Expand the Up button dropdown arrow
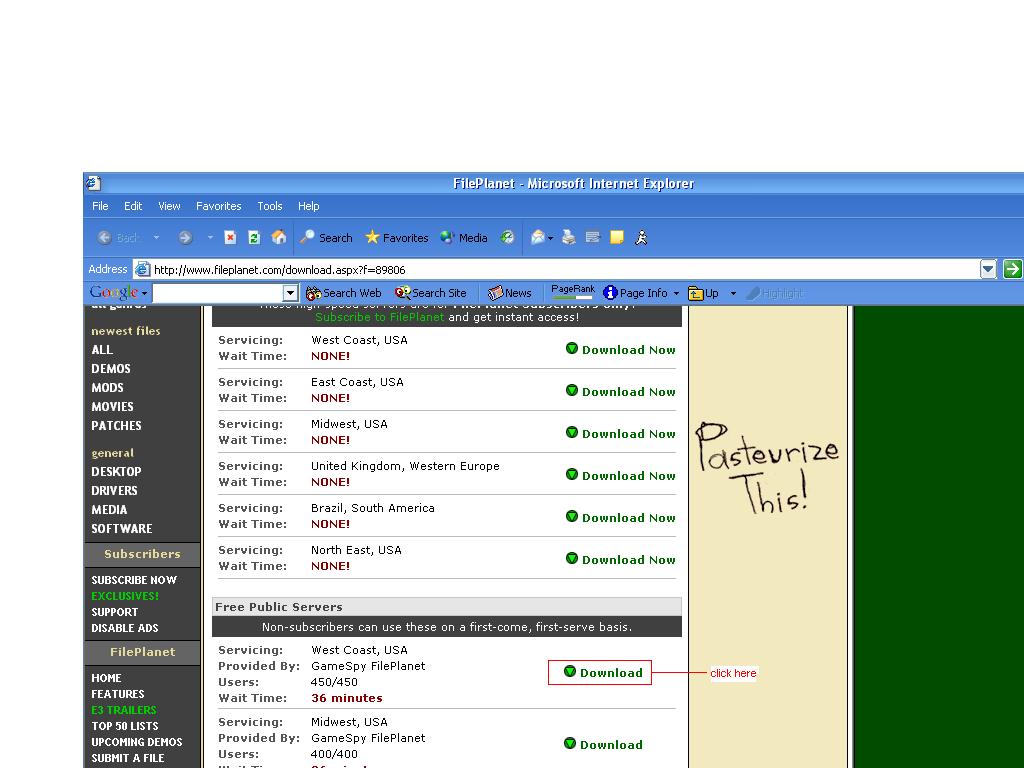The height and width of the screenshot is (768, 1024). 733,293
